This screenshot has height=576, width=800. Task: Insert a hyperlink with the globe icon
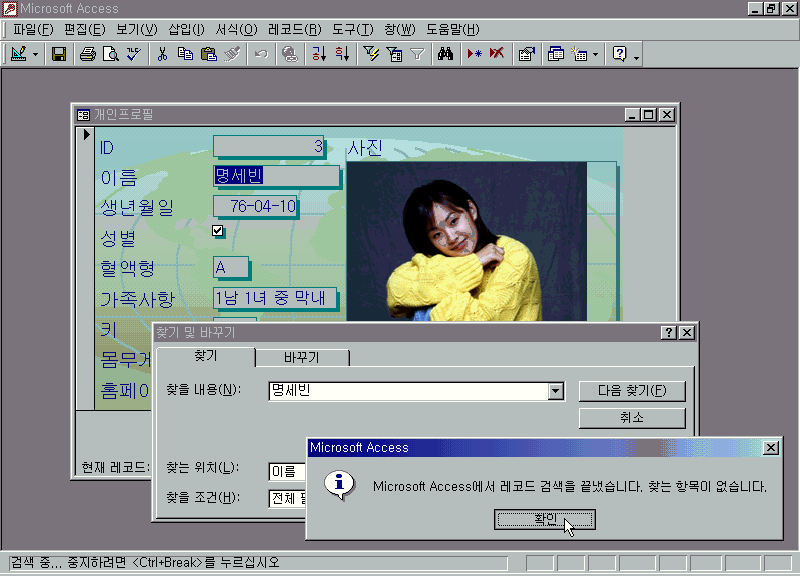coord(290,54)
